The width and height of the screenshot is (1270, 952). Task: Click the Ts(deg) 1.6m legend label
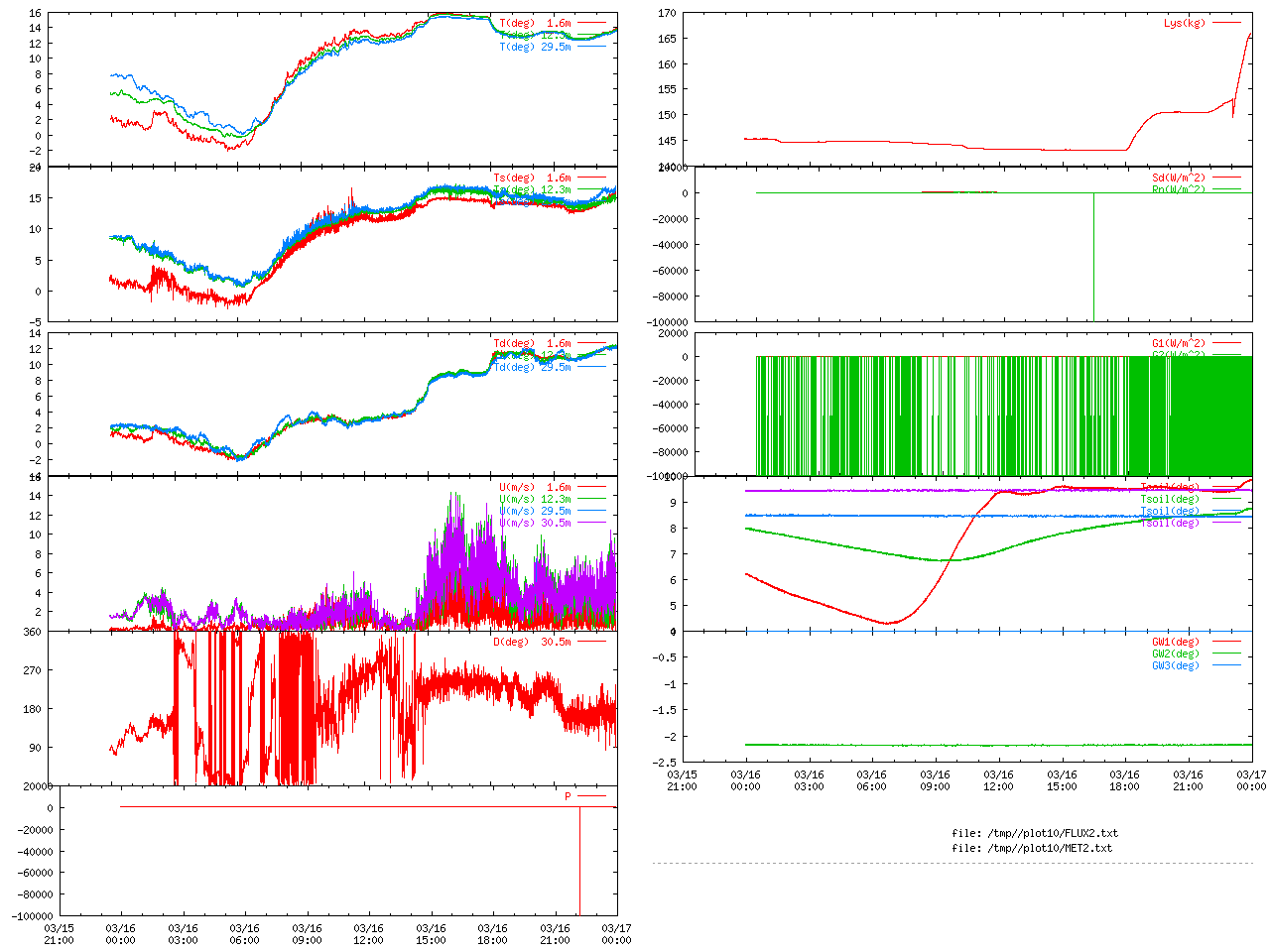[x=532, y=178]
